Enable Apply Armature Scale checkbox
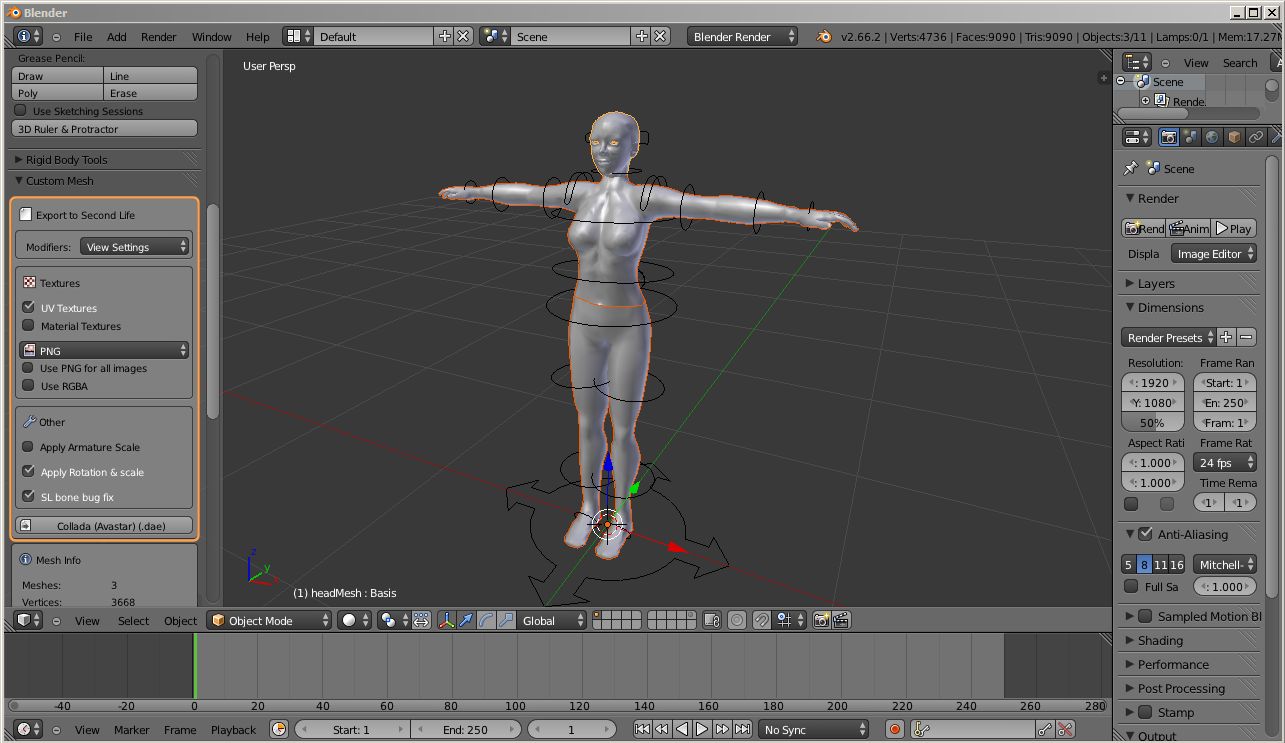The width and height of the screenshot is (1285, 743). click(x=29, y=447)
